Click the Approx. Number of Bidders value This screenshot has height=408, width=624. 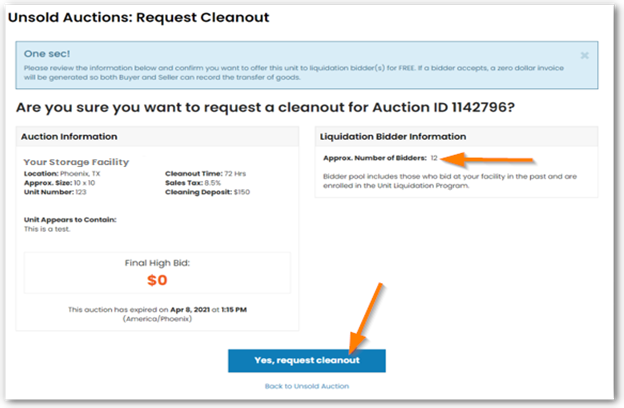pos(434,158)
